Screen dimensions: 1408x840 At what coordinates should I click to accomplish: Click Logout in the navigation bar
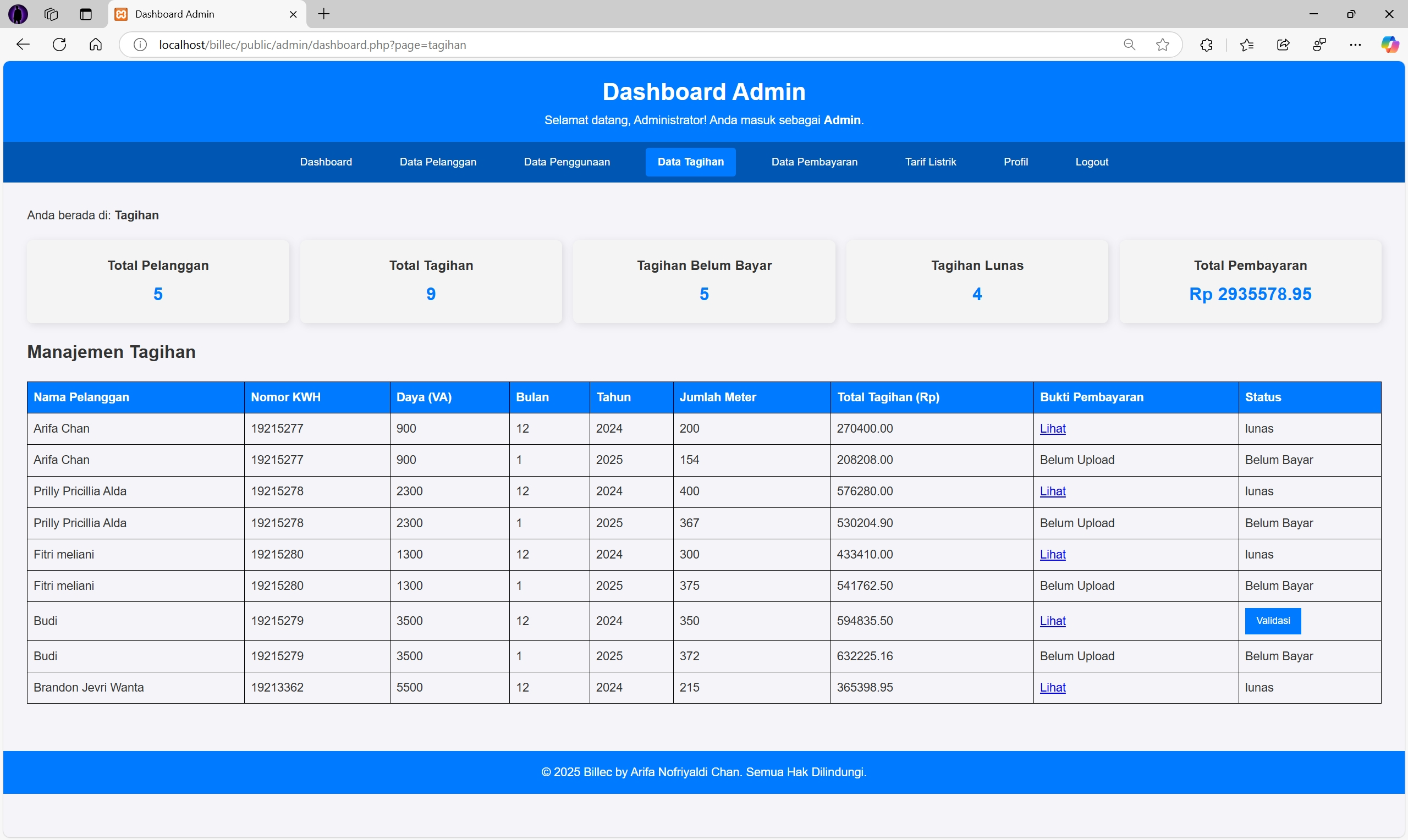coord(1092,162)
